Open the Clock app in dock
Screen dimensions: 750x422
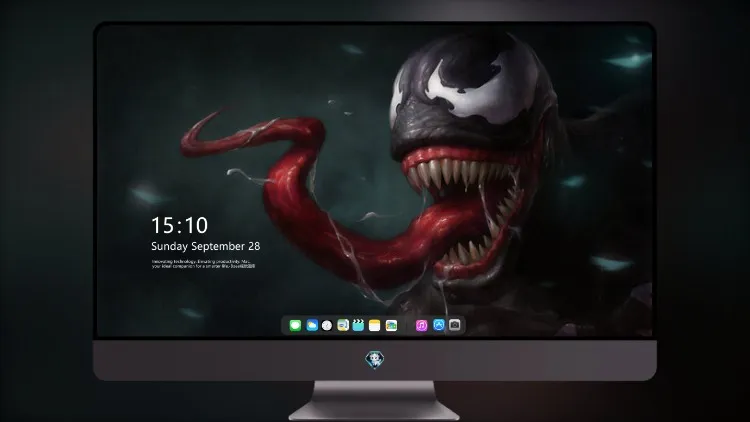[327, 325]
